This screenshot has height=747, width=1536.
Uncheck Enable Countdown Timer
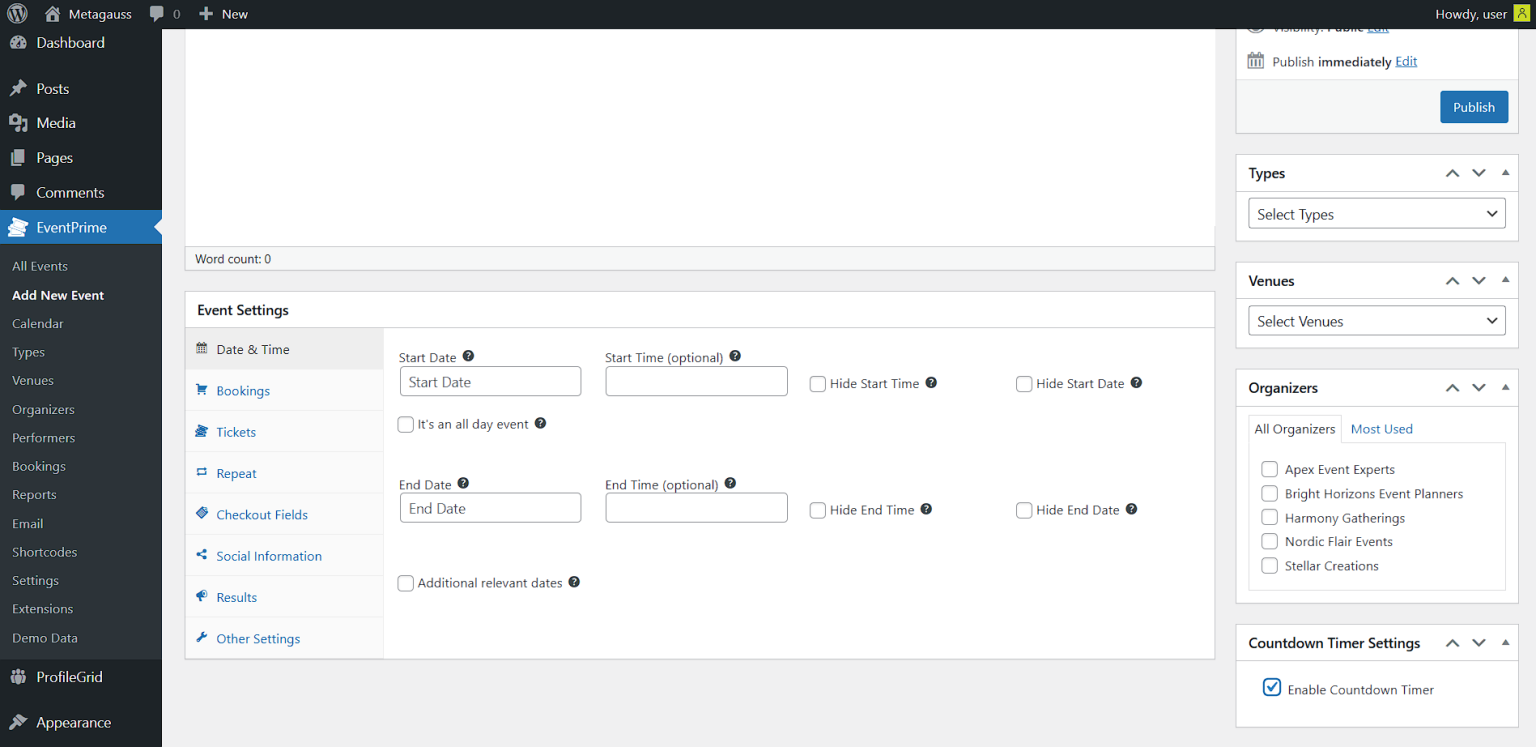click(x=1271, y=687)
